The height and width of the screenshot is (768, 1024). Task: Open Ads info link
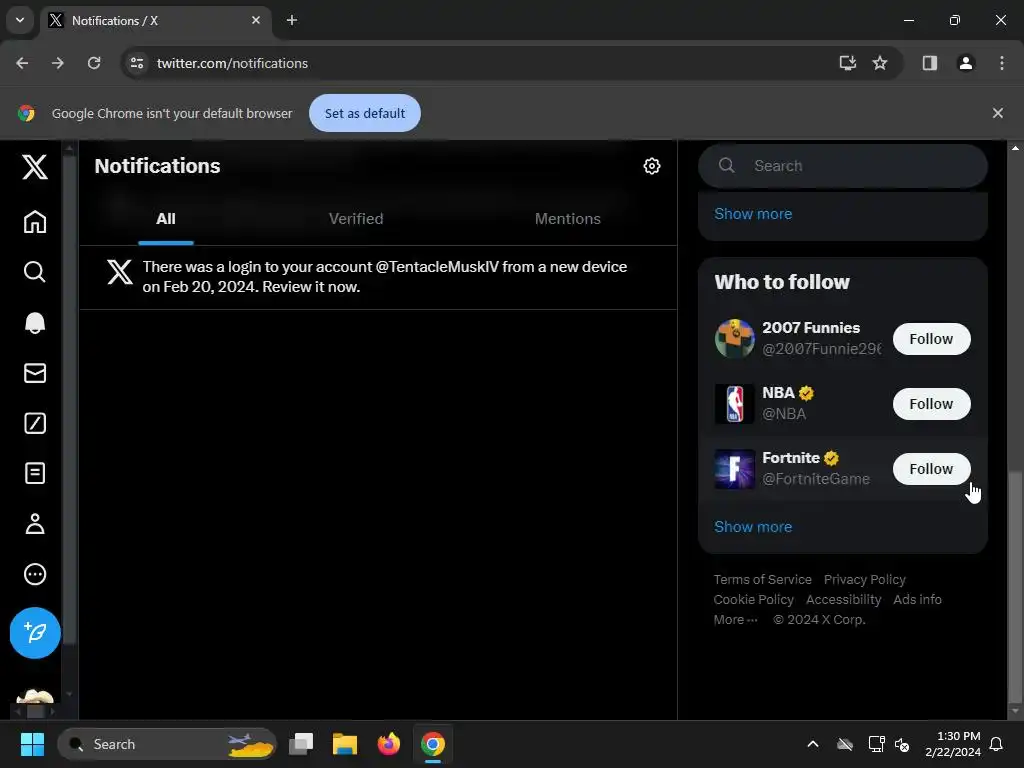coord(917,600)
